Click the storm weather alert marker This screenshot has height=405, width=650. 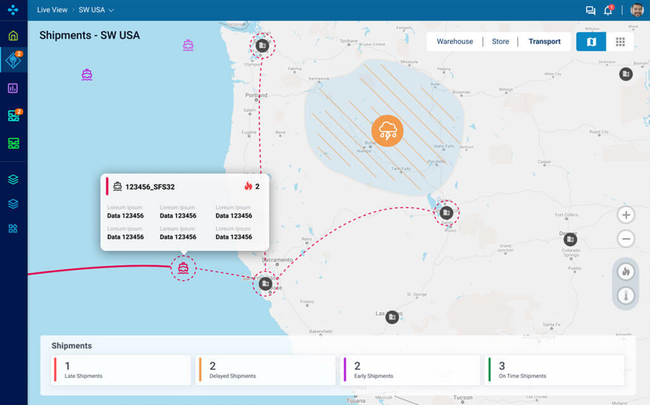click(387, 130)
